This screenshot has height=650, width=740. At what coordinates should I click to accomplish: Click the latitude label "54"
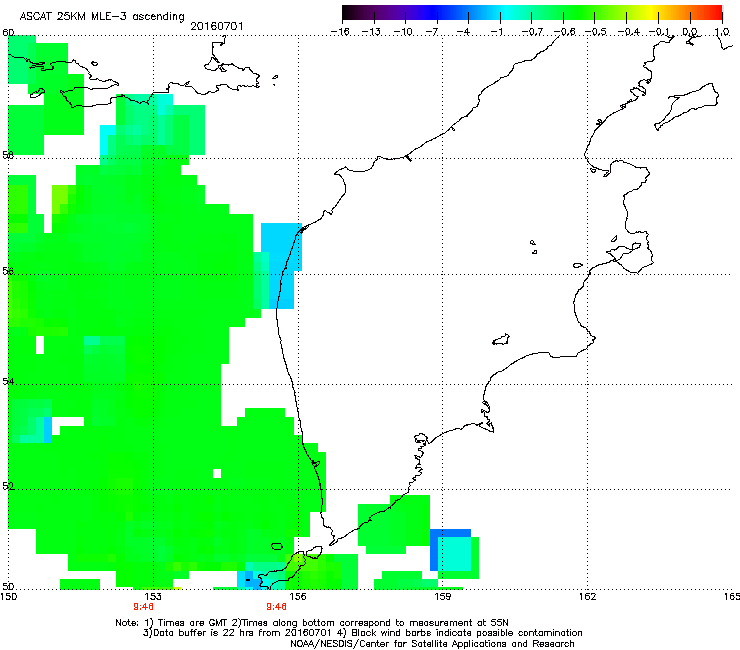pos(8,381)
